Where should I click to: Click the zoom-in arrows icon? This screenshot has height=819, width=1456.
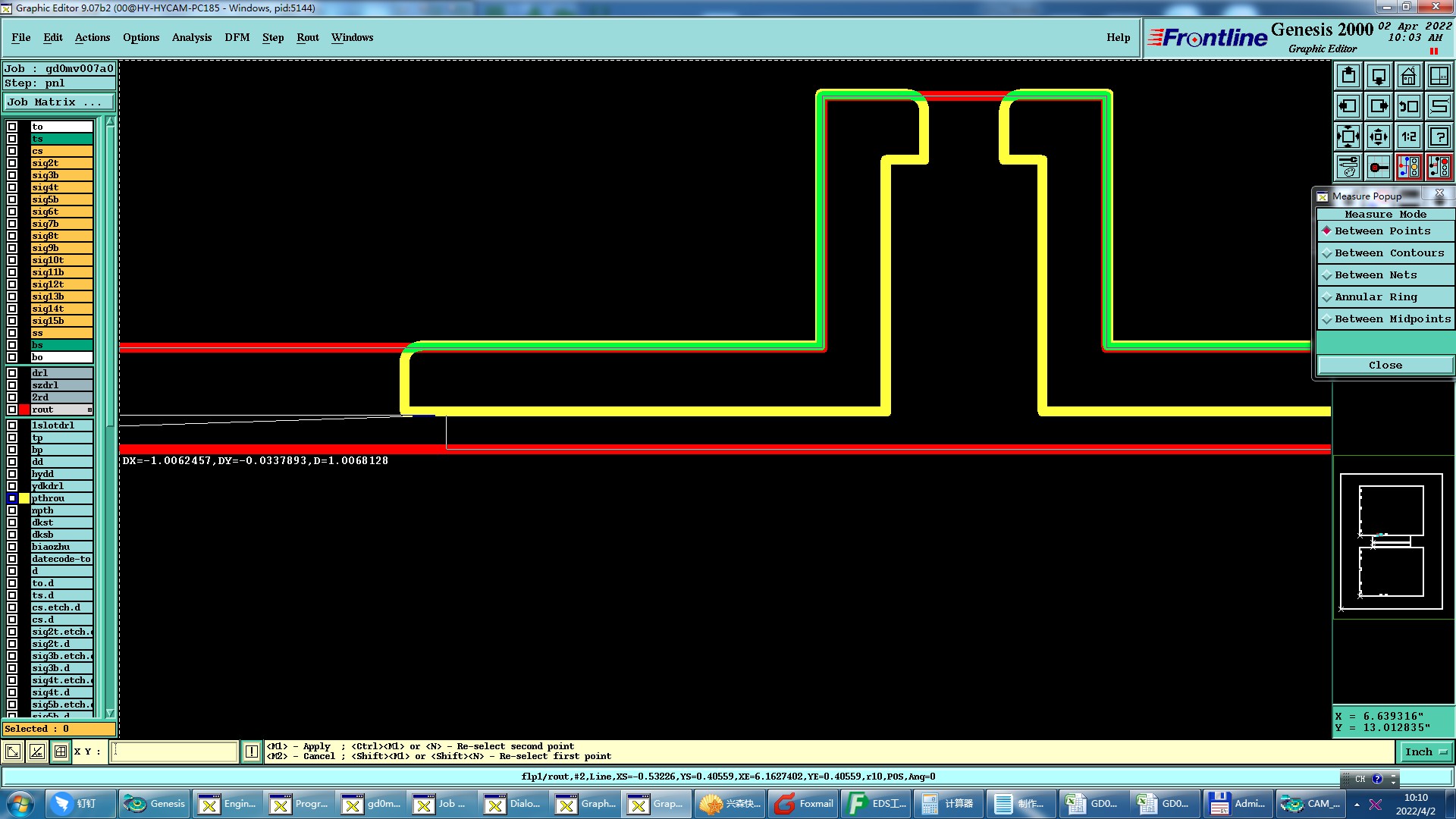[1379, 137]
